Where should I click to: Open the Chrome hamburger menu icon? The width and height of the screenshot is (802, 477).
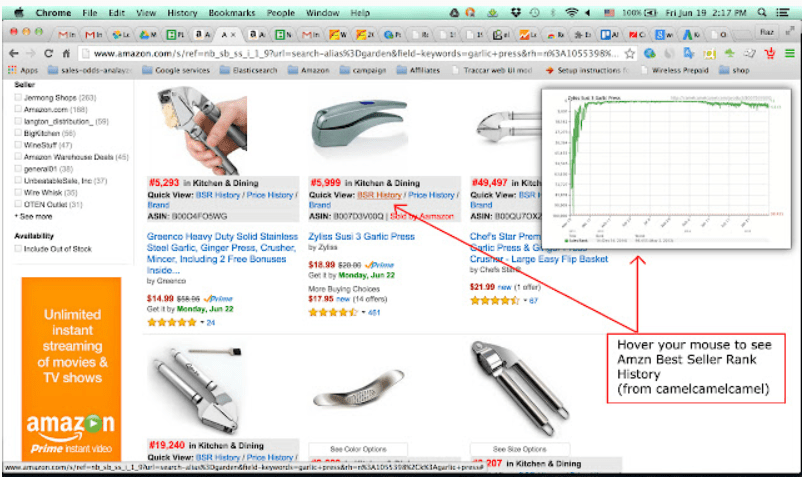[790, 53]
